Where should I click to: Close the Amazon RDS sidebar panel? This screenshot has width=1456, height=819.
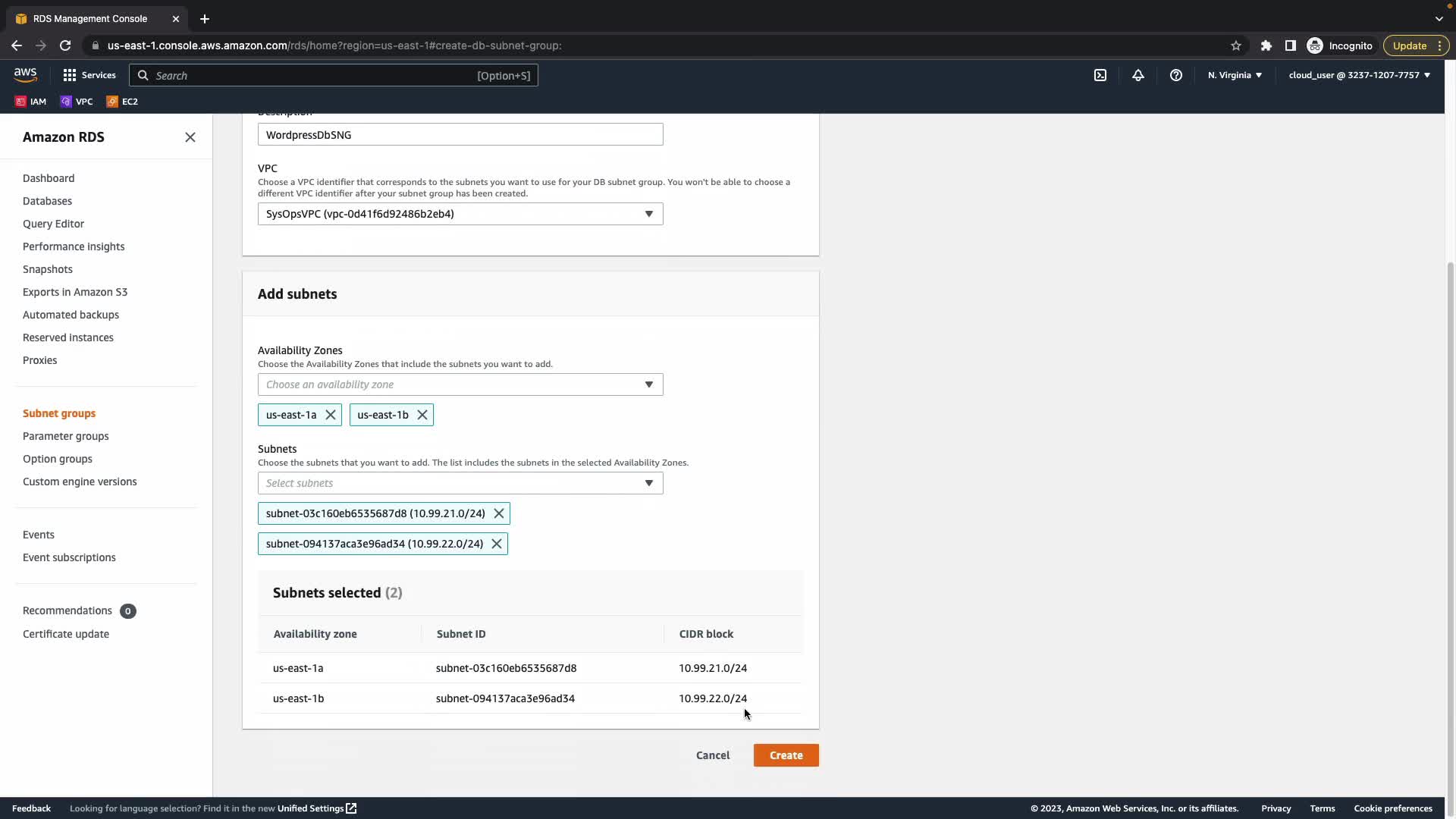[x=190, y=137]
